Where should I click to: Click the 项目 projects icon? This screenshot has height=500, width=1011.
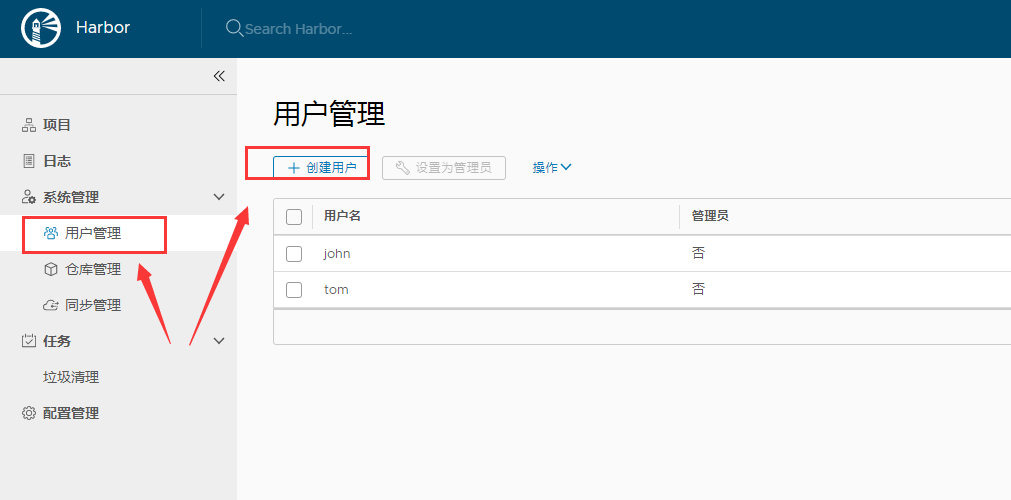pyautogui.click(x=28, y=125)
